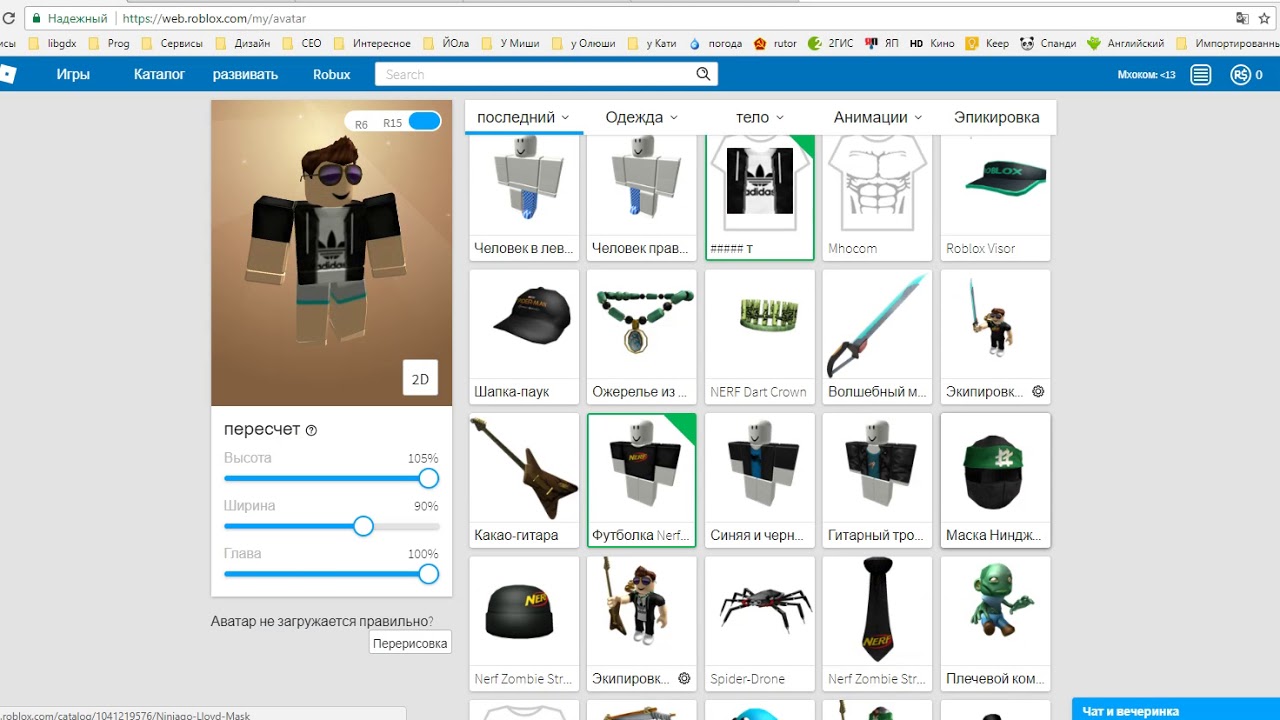Click the Высота slider handle
Image resolution: width=1280 pixels, height=720 pixels.
(x=429, y=478)
